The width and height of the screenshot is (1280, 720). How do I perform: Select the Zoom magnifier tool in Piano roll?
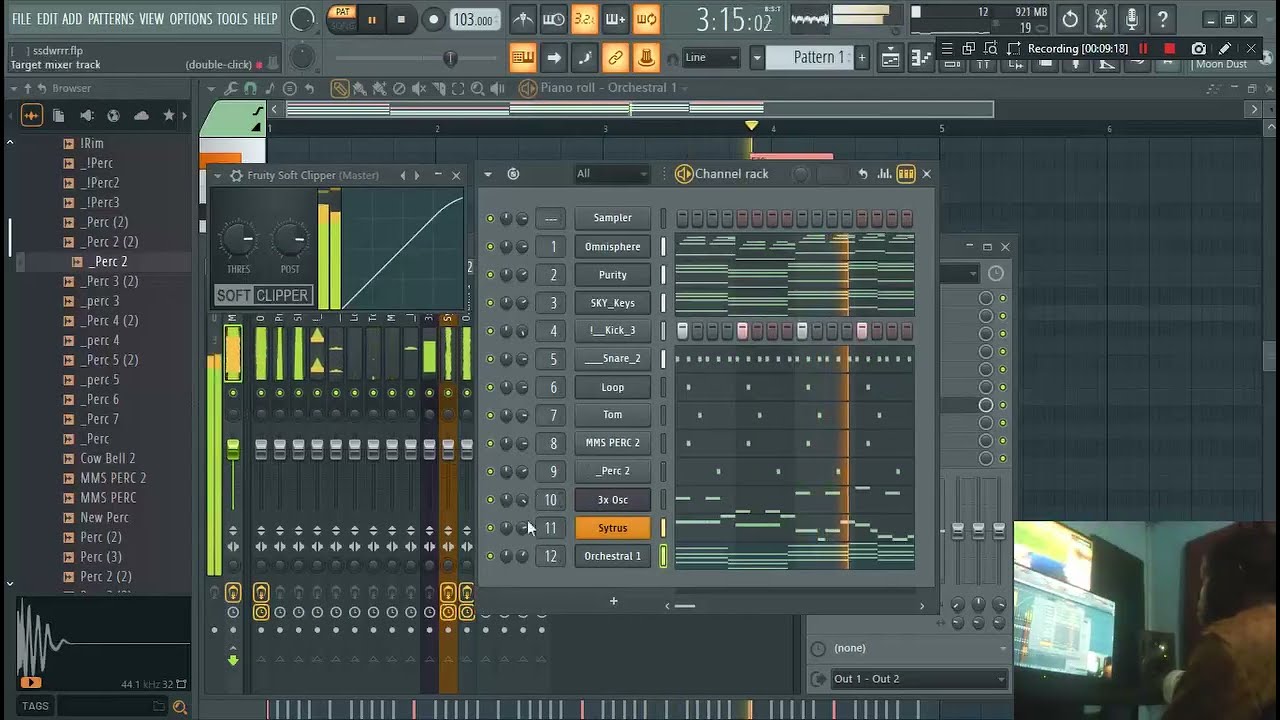[478, 88]
